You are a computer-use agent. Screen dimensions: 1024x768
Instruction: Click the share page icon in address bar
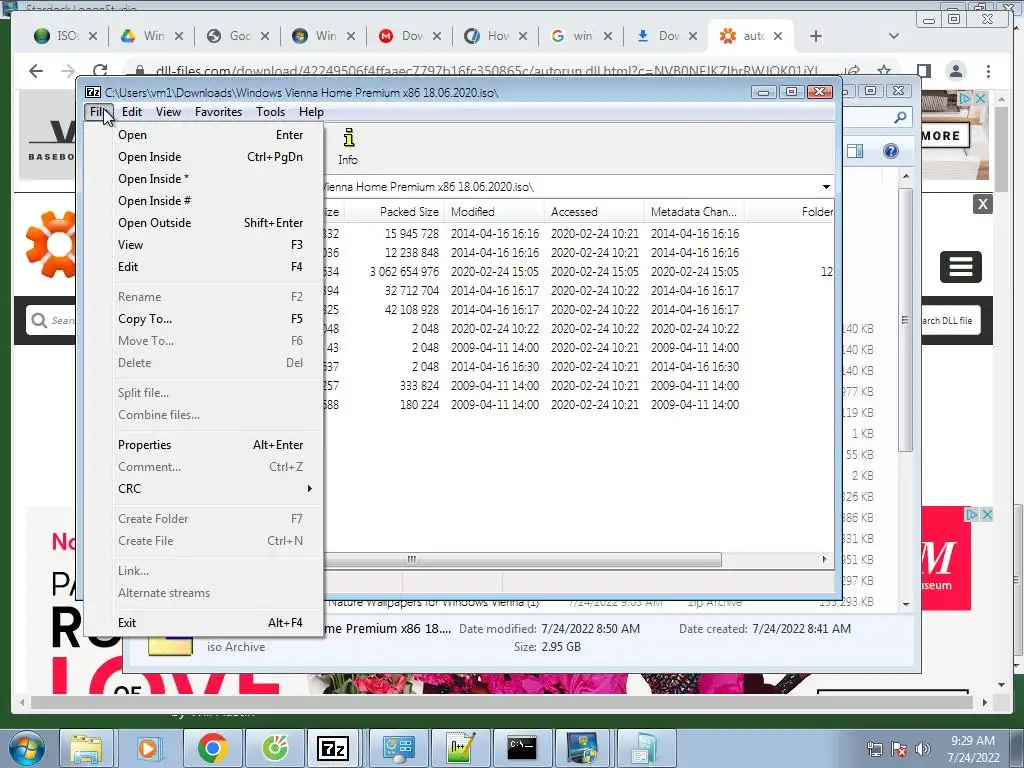852,71
